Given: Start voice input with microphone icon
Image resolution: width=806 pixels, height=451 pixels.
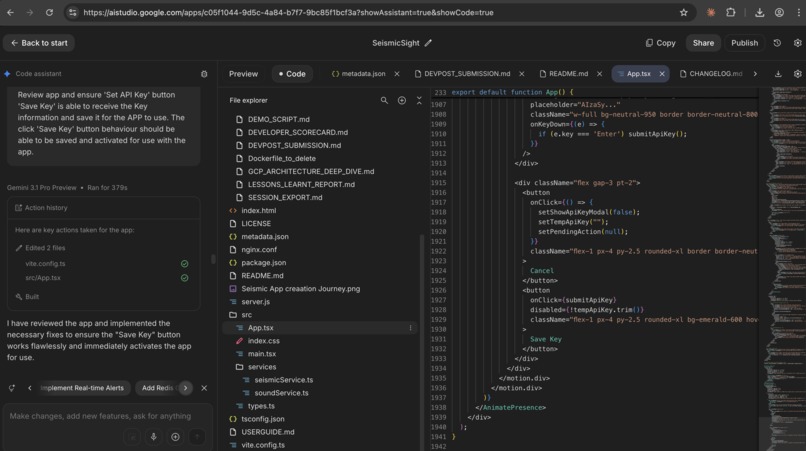Looking at the screenshot, I should 153,437.
